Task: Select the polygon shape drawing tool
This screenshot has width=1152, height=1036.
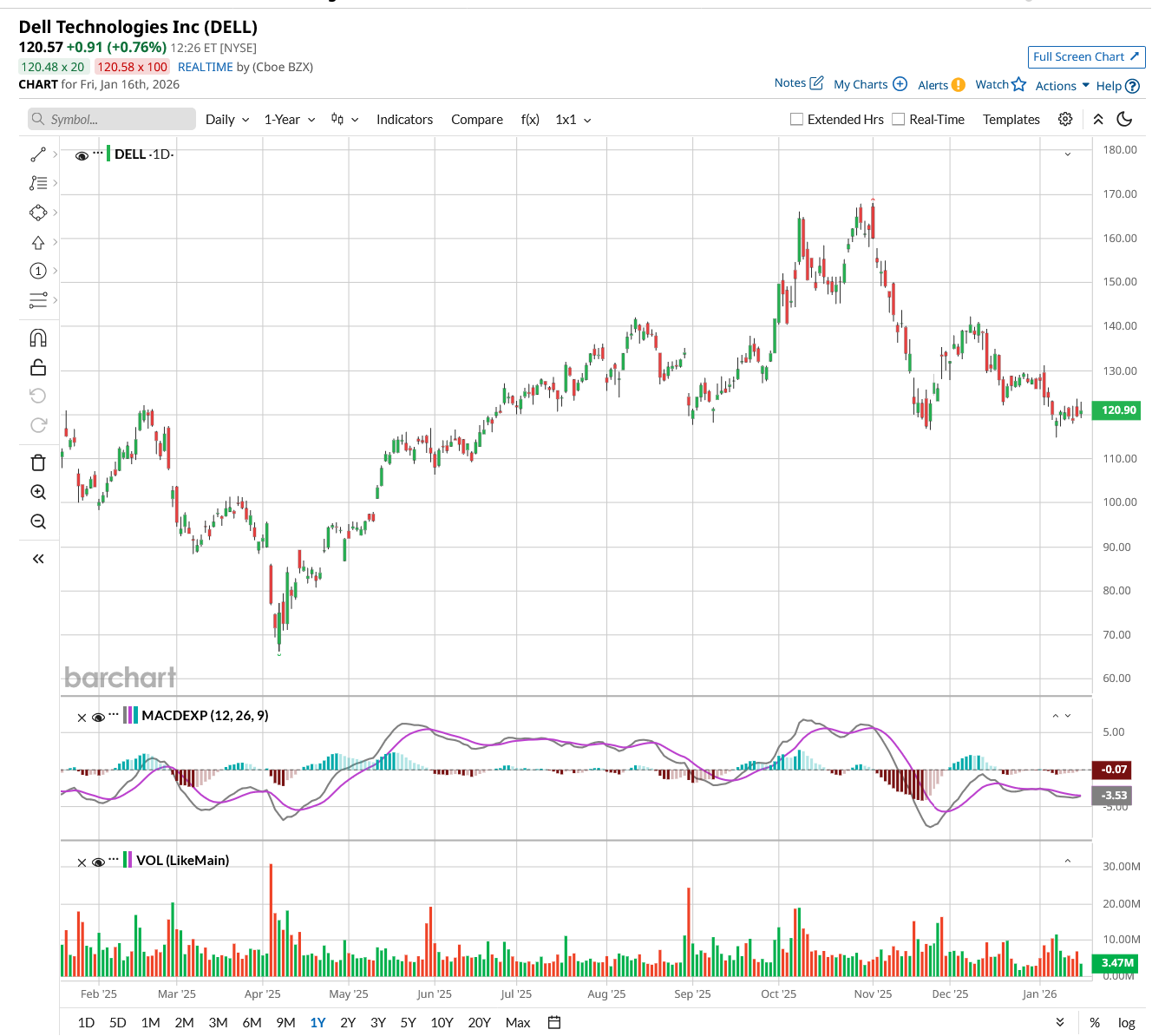Action: 38,213
